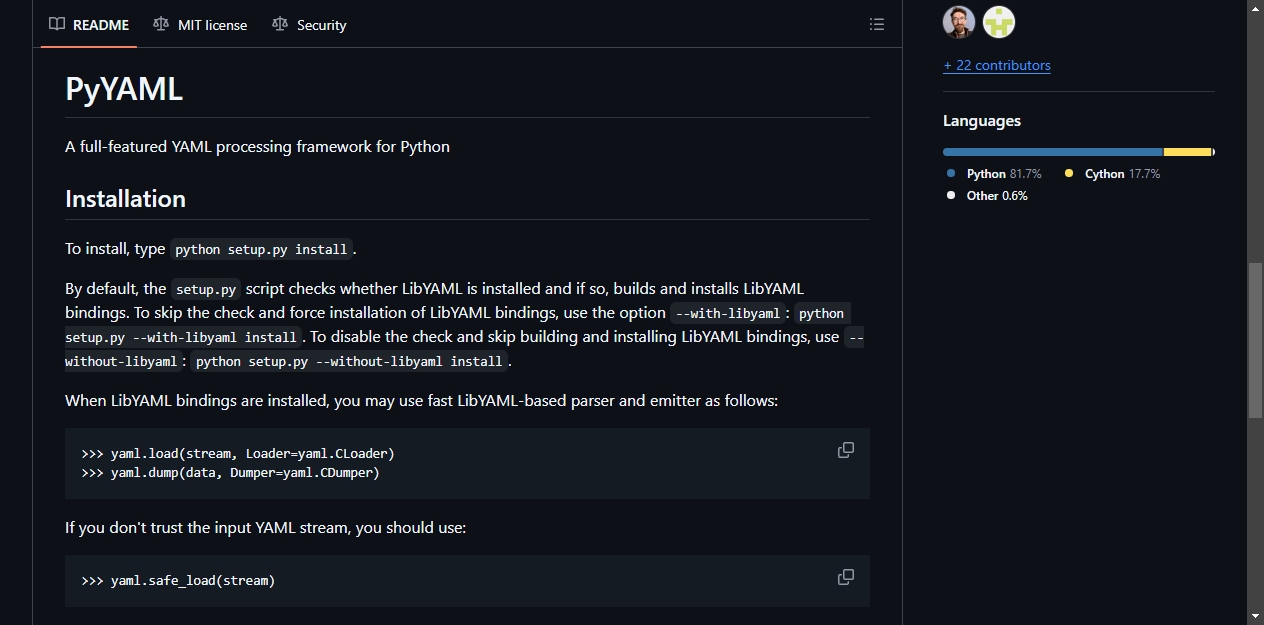Viewport: 1264px width, 625px height.
Task: Click the PyYAML heading
Action: (124, 89)
